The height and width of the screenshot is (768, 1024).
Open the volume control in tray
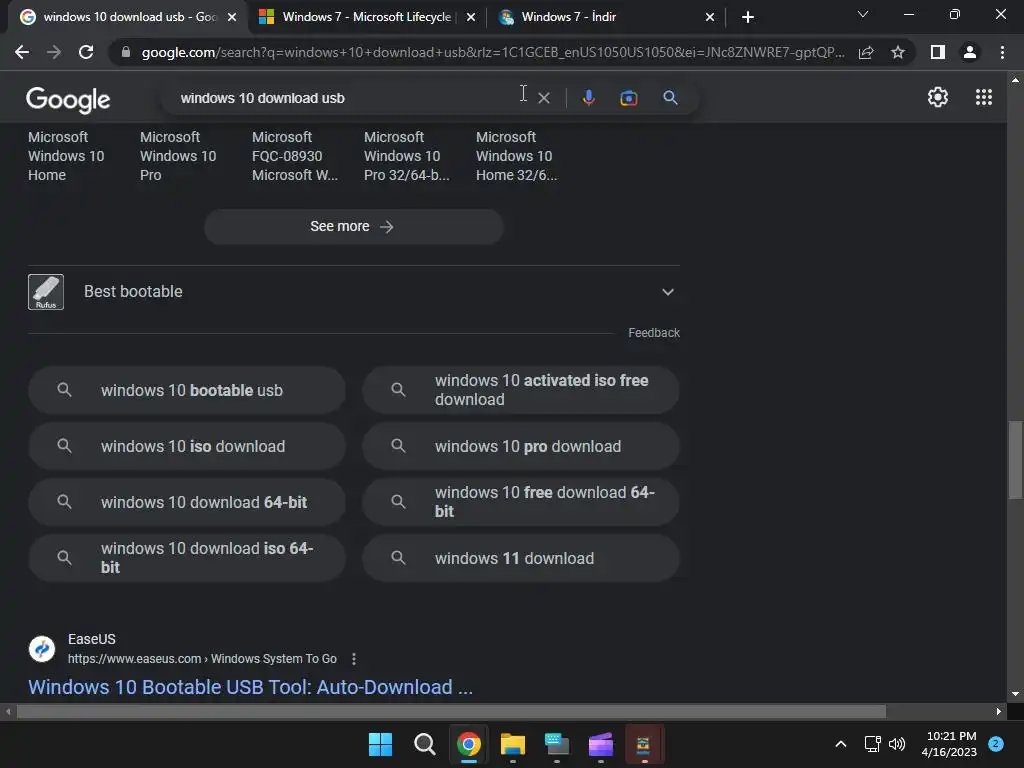[x=897, y=744]
